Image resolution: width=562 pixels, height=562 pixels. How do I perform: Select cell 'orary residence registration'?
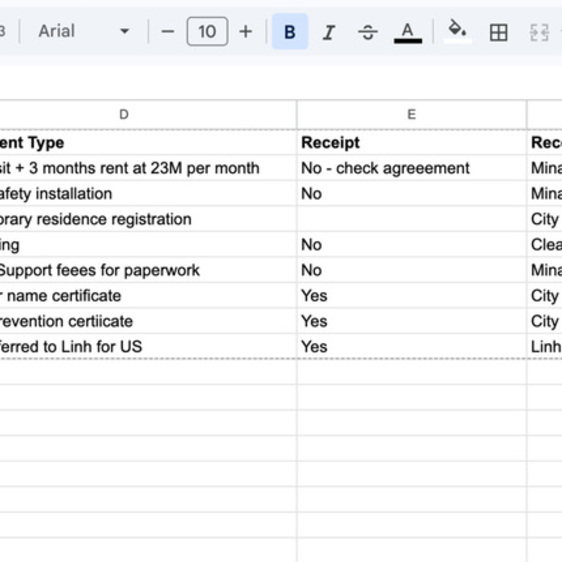[x=148, y=219]
